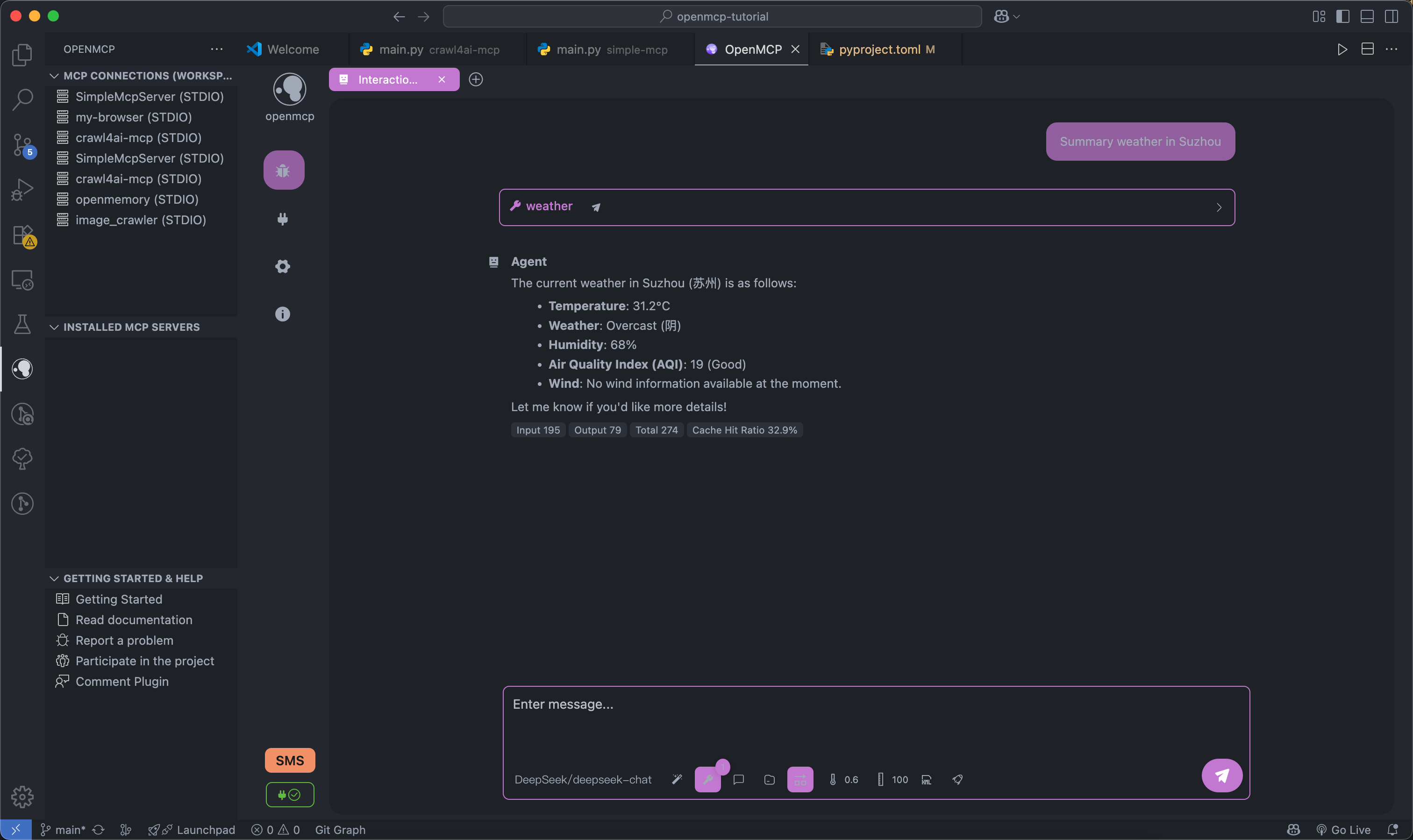Open the debug (bug) panel icon
1413x840 pixels.
(284, 170)
